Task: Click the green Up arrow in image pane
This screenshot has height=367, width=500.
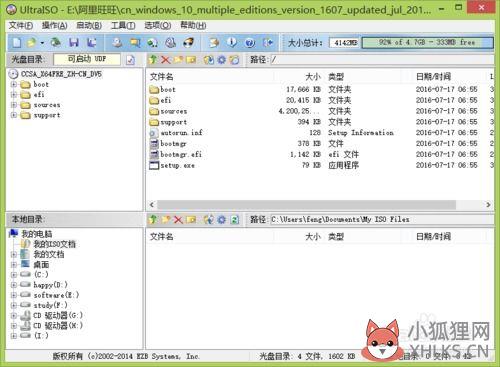Action: (x=153, y=60)
